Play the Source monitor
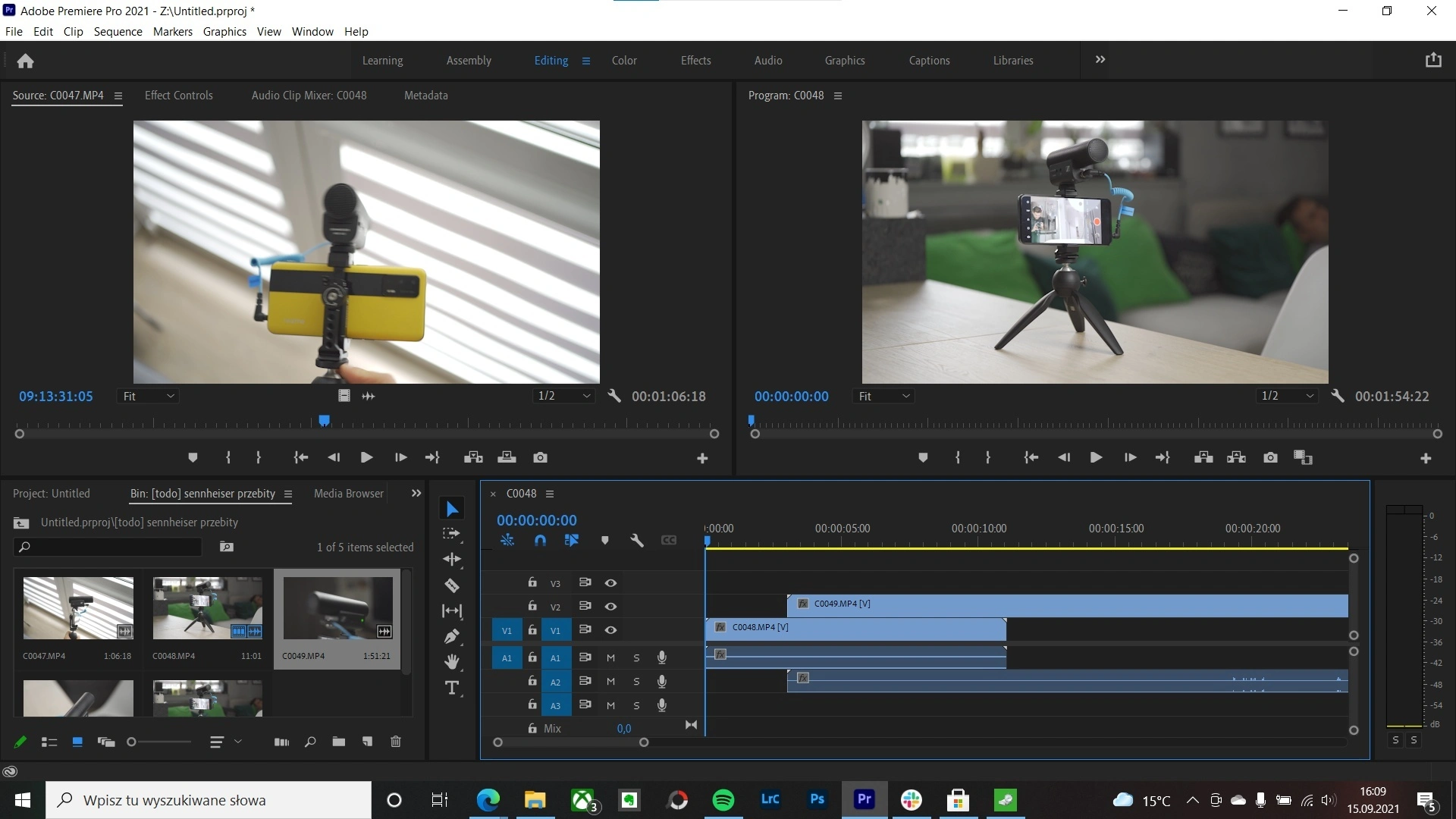 (x=366, y=457)
